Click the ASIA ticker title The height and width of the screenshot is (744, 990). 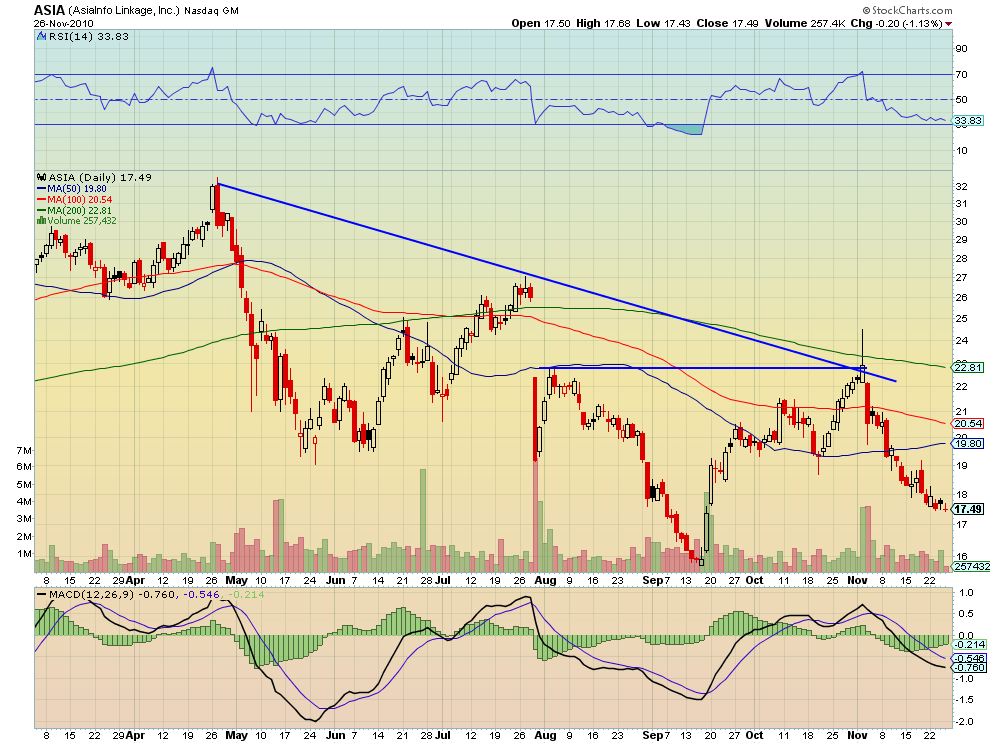tap(49, 10)
